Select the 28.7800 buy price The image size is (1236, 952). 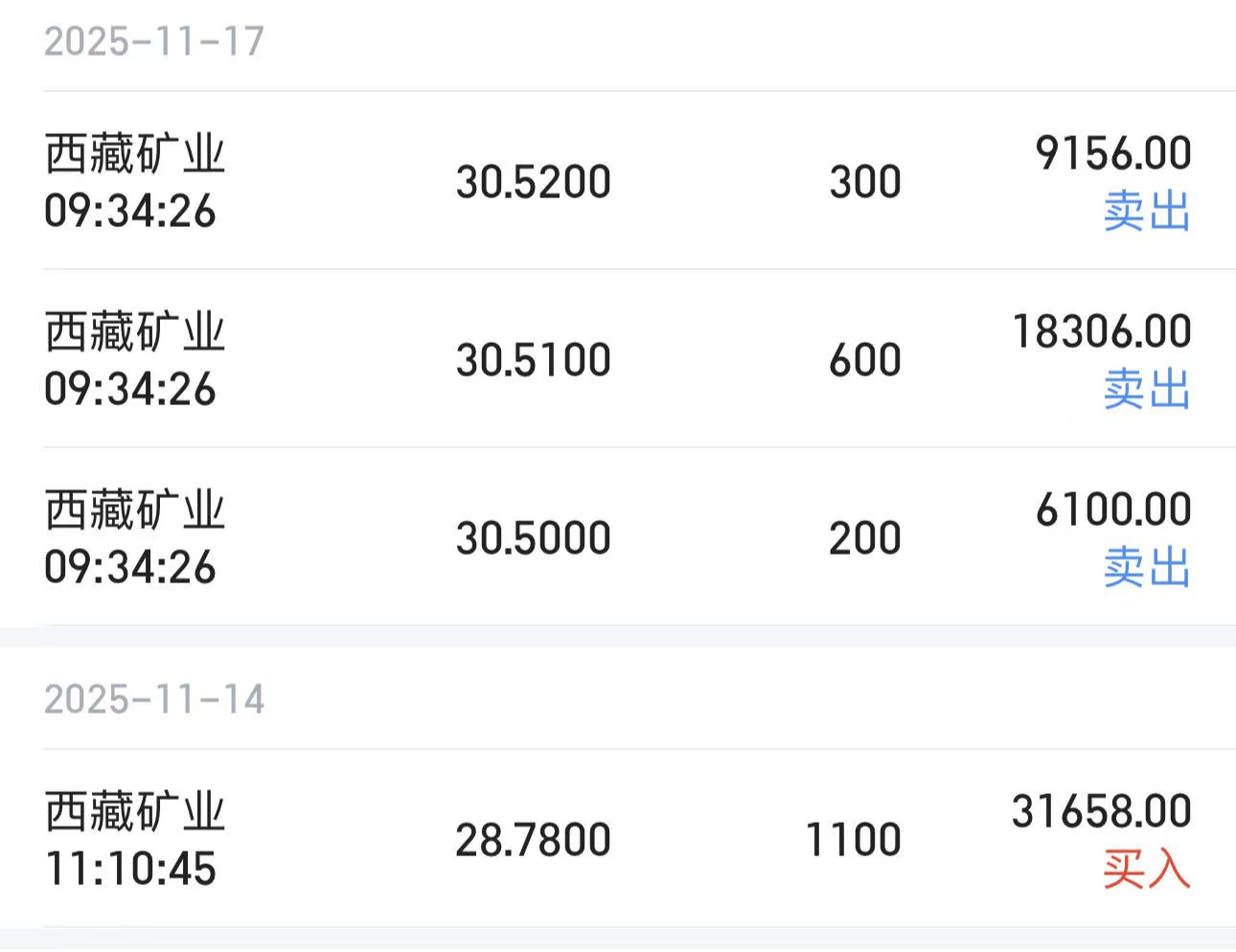533,840
